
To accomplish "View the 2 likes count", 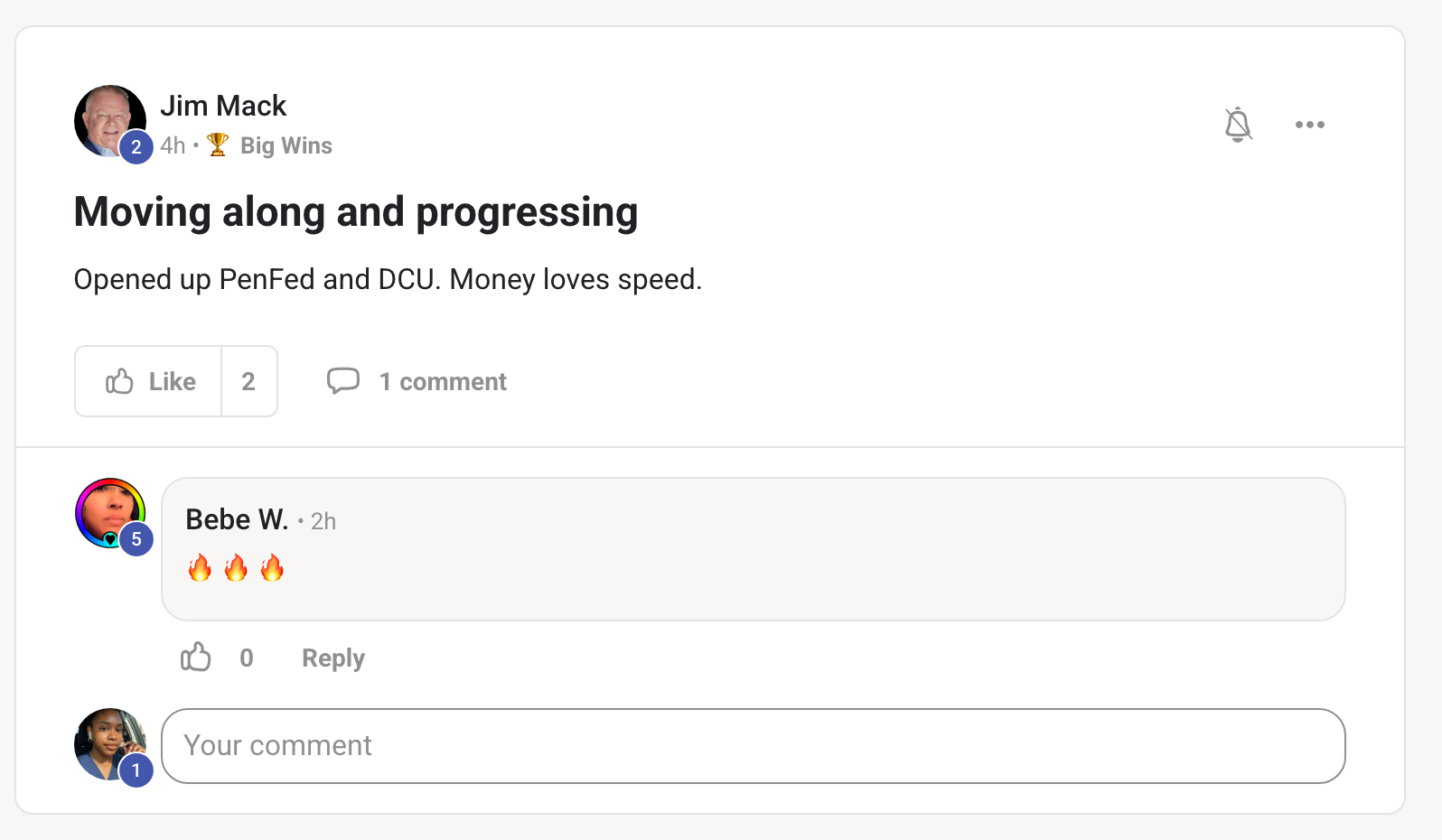I will pyautogui.click(x=248, y=381).
